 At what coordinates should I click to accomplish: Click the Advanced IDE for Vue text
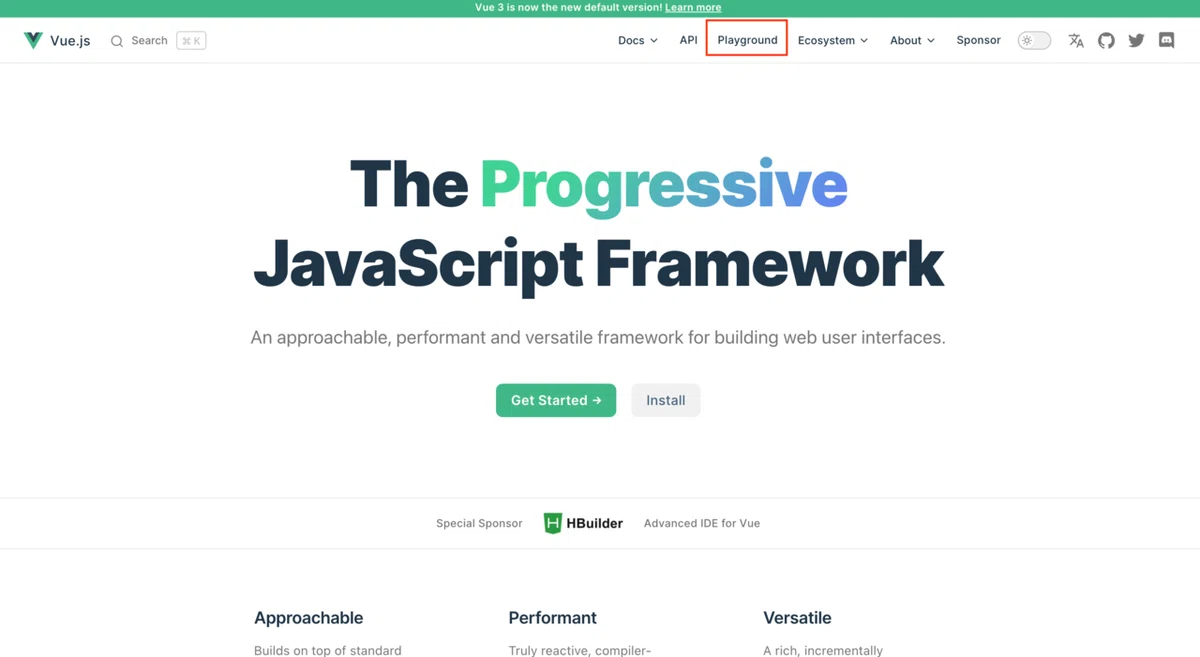pos(702,523)
